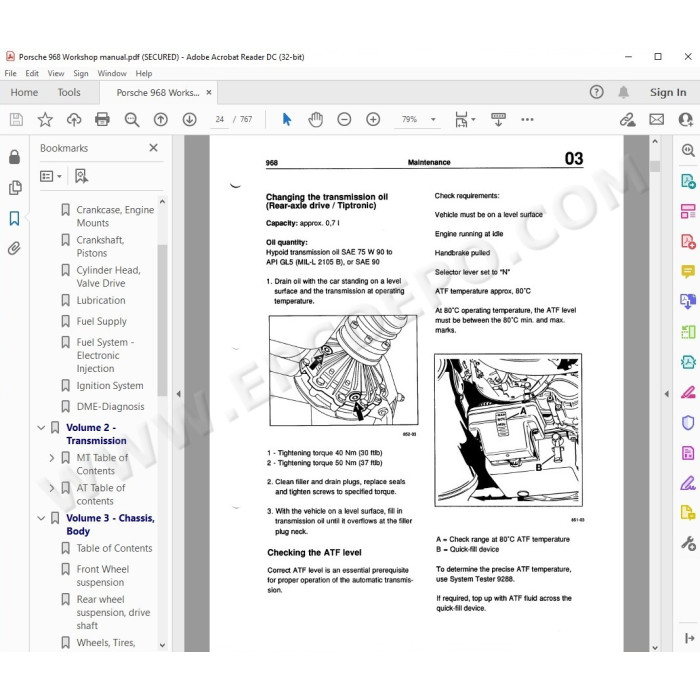Open the Sign menu
Screen dimensions: 700x700
pos(81,73)
